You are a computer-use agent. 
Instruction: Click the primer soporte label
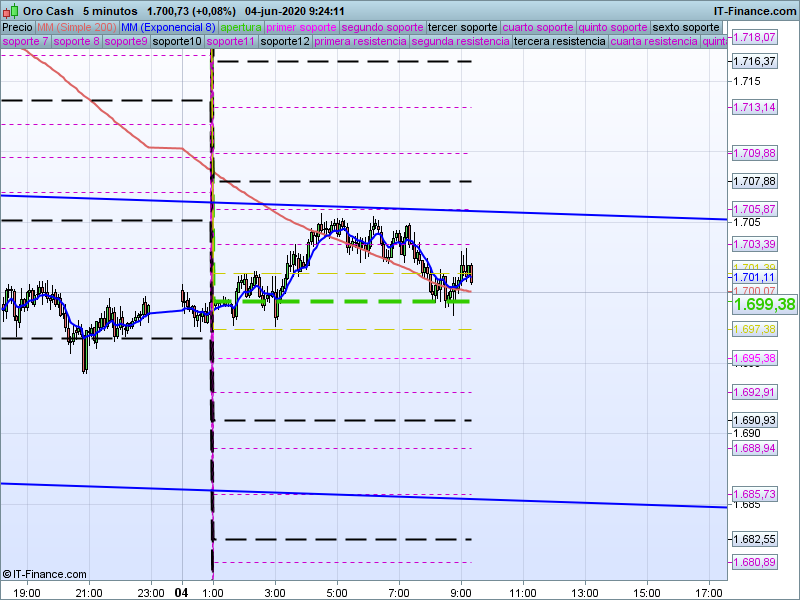coord(302,27)
